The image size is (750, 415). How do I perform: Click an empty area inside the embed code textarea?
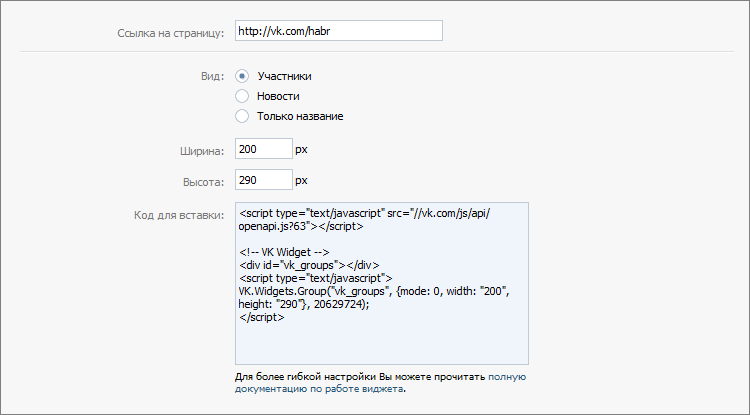[x=380, y=343]
